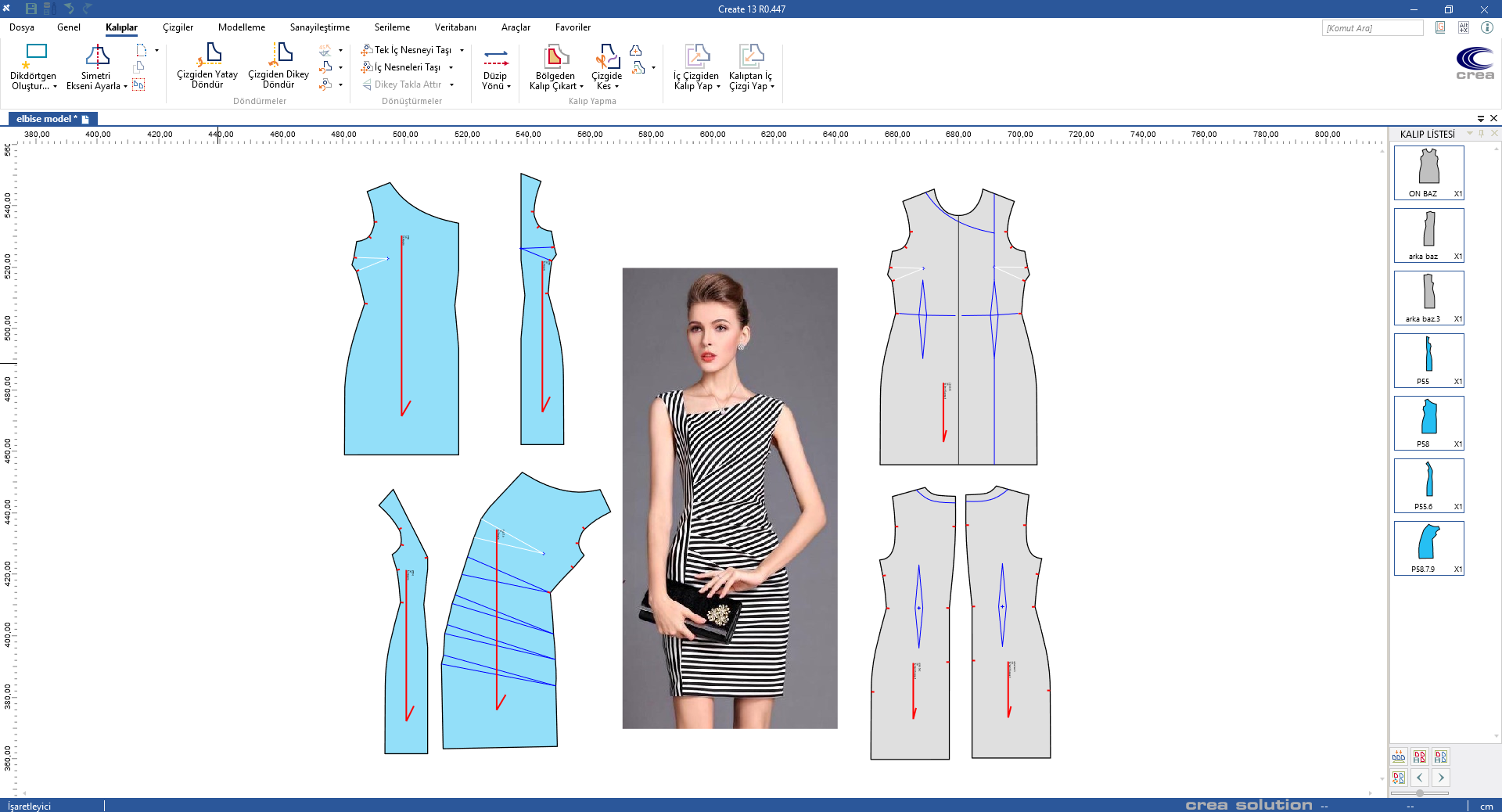This screenshot has height=812, width=1502.
Task: Click the thumbnail size slider in pattern list
Action: tap(1420, 793)
